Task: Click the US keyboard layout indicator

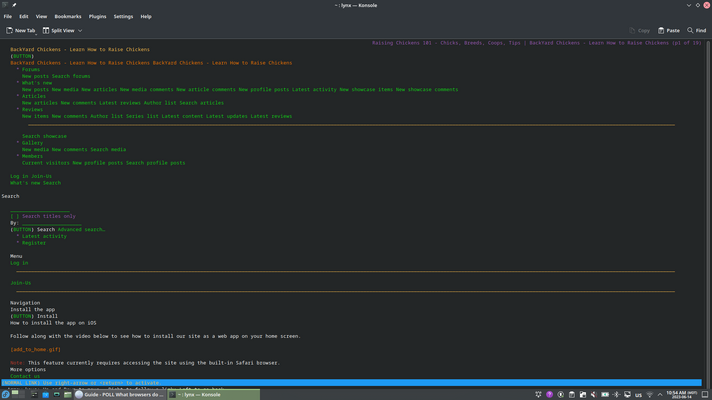Action: click(638, 395)
